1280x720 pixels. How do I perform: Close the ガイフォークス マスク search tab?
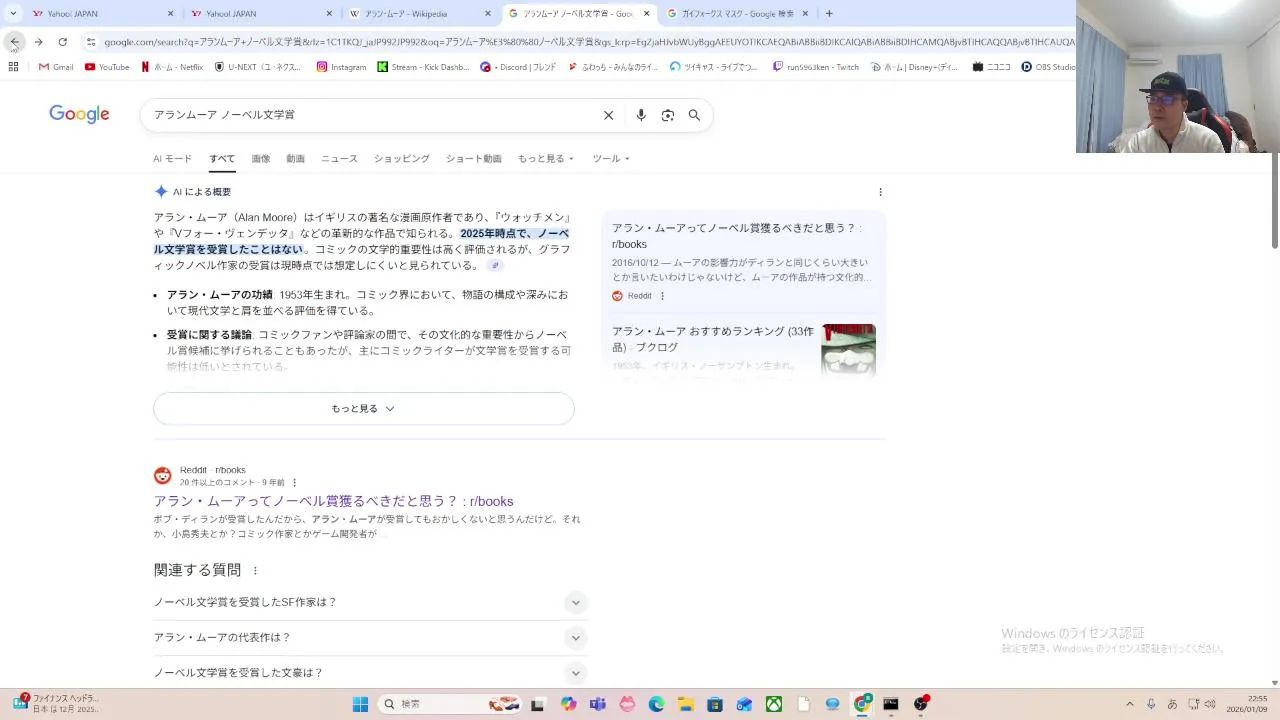[805, 14]
